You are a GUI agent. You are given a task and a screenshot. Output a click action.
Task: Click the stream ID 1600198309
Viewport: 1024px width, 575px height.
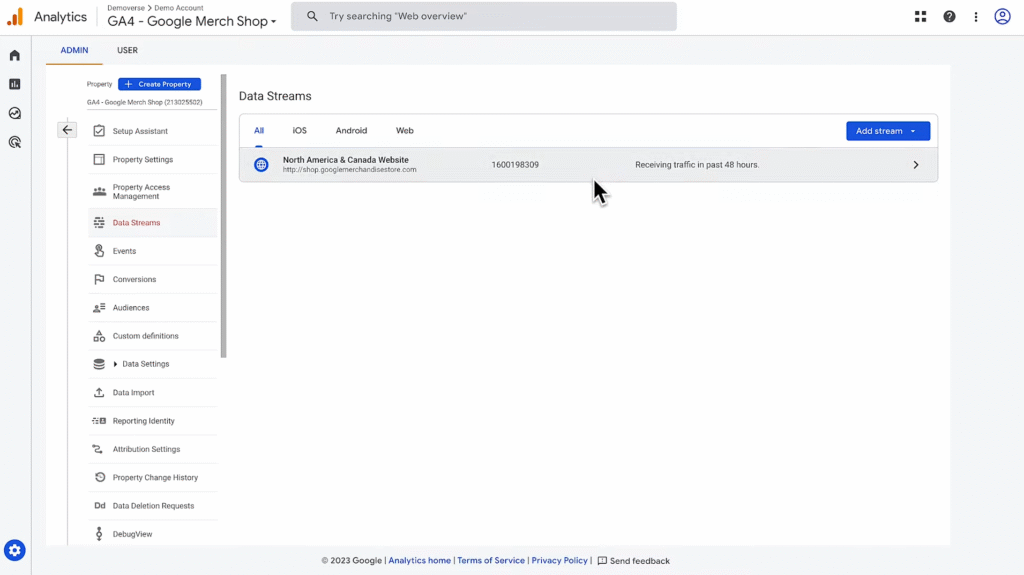point(515,165)
